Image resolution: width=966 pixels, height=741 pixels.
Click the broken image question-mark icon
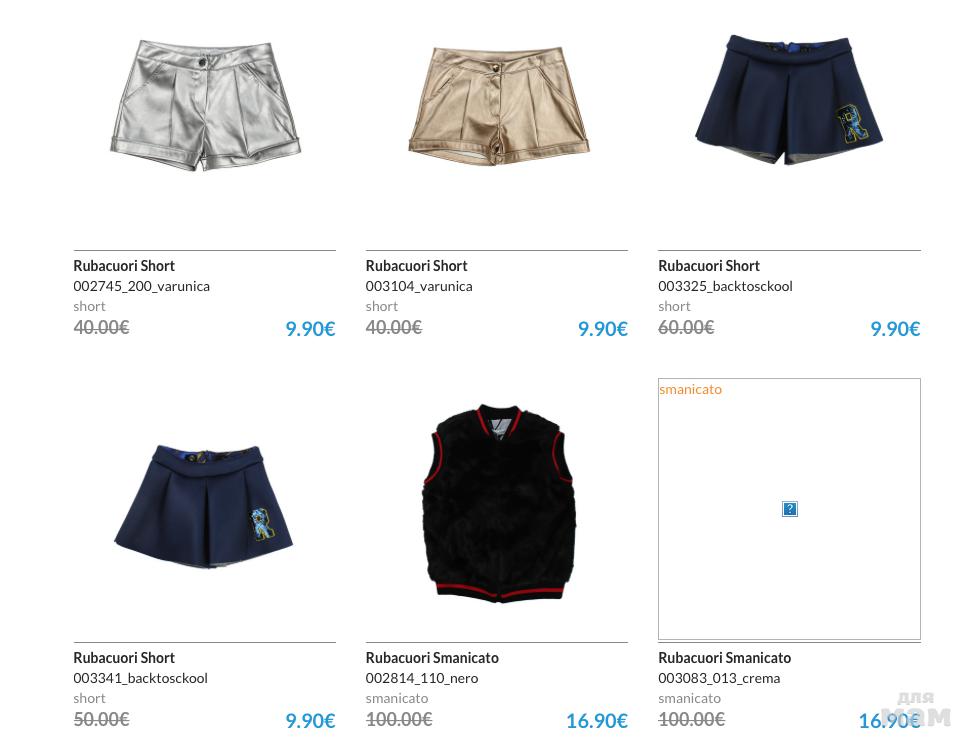[790, 509]
